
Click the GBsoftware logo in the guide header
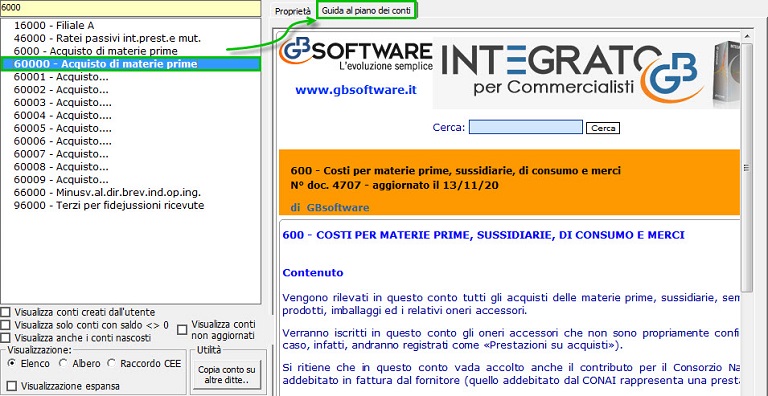click(x=356, y=54)
